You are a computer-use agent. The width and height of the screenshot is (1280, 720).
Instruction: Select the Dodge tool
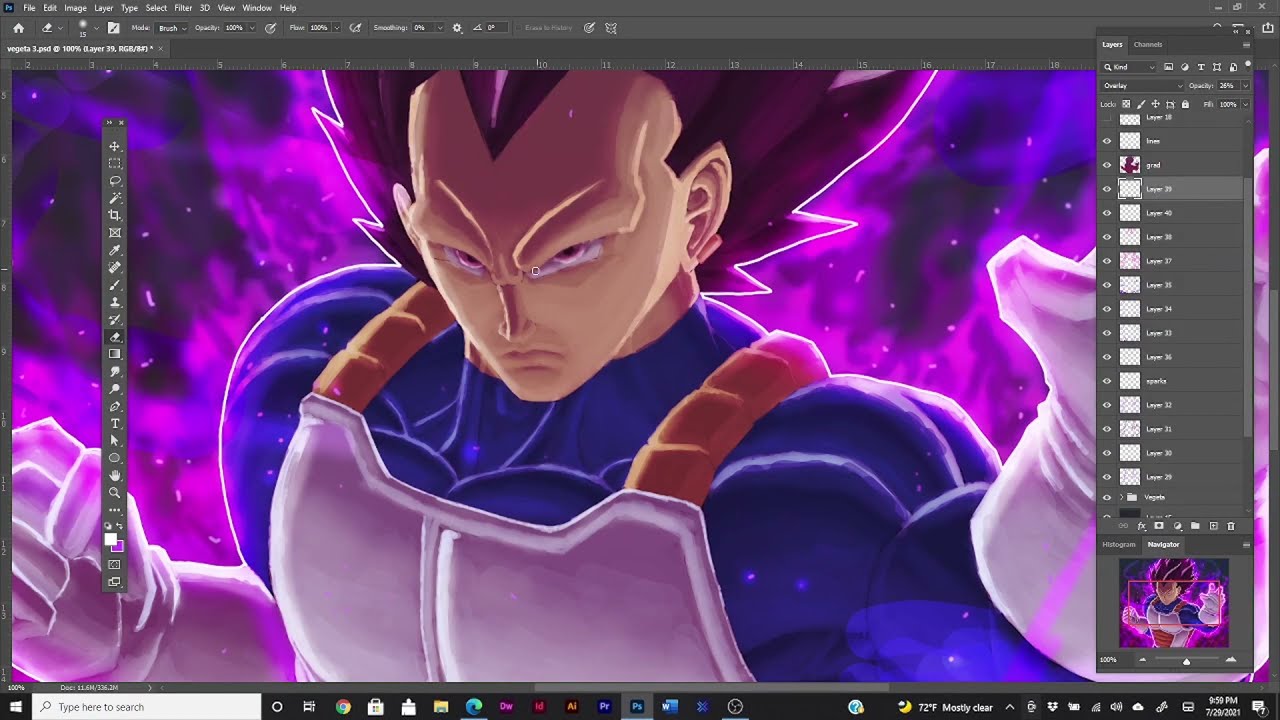pos(114,389)
